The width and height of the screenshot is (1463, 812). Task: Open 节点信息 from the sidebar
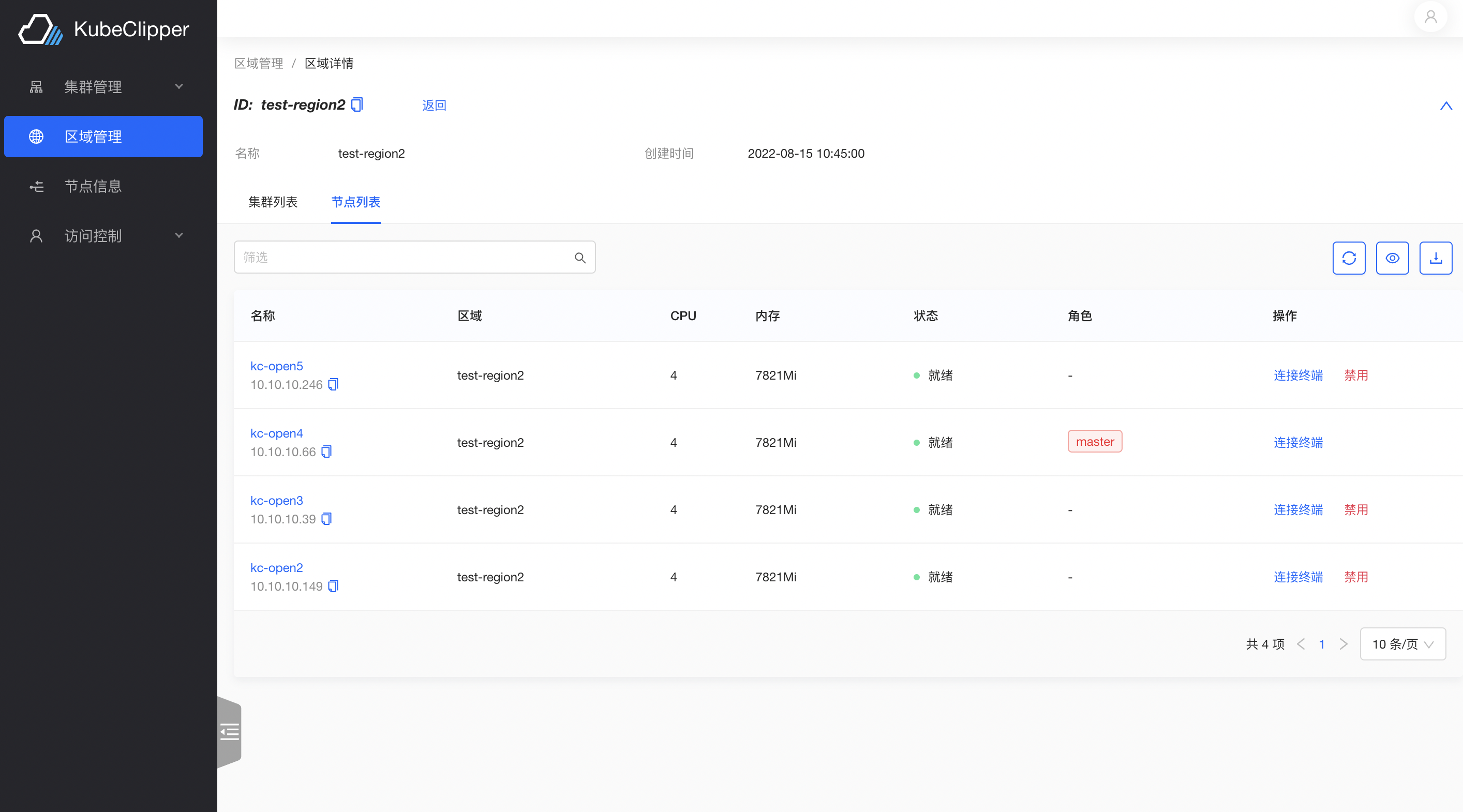point(93,186)
